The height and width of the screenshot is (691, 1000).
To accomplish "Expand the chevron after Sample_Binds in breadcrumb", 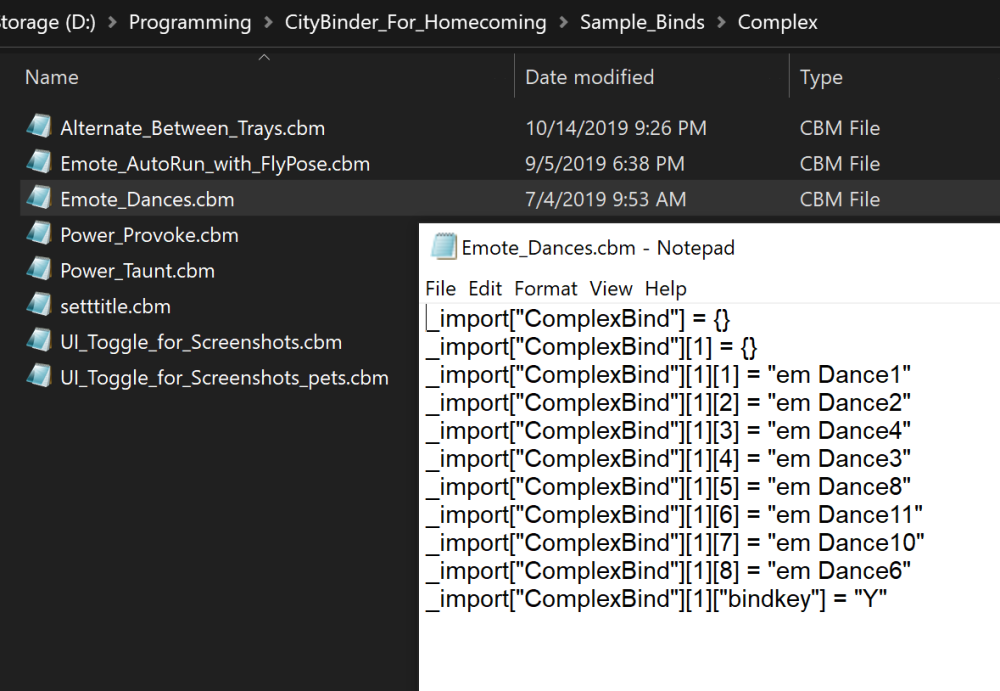I will click(x=721, y=22).
